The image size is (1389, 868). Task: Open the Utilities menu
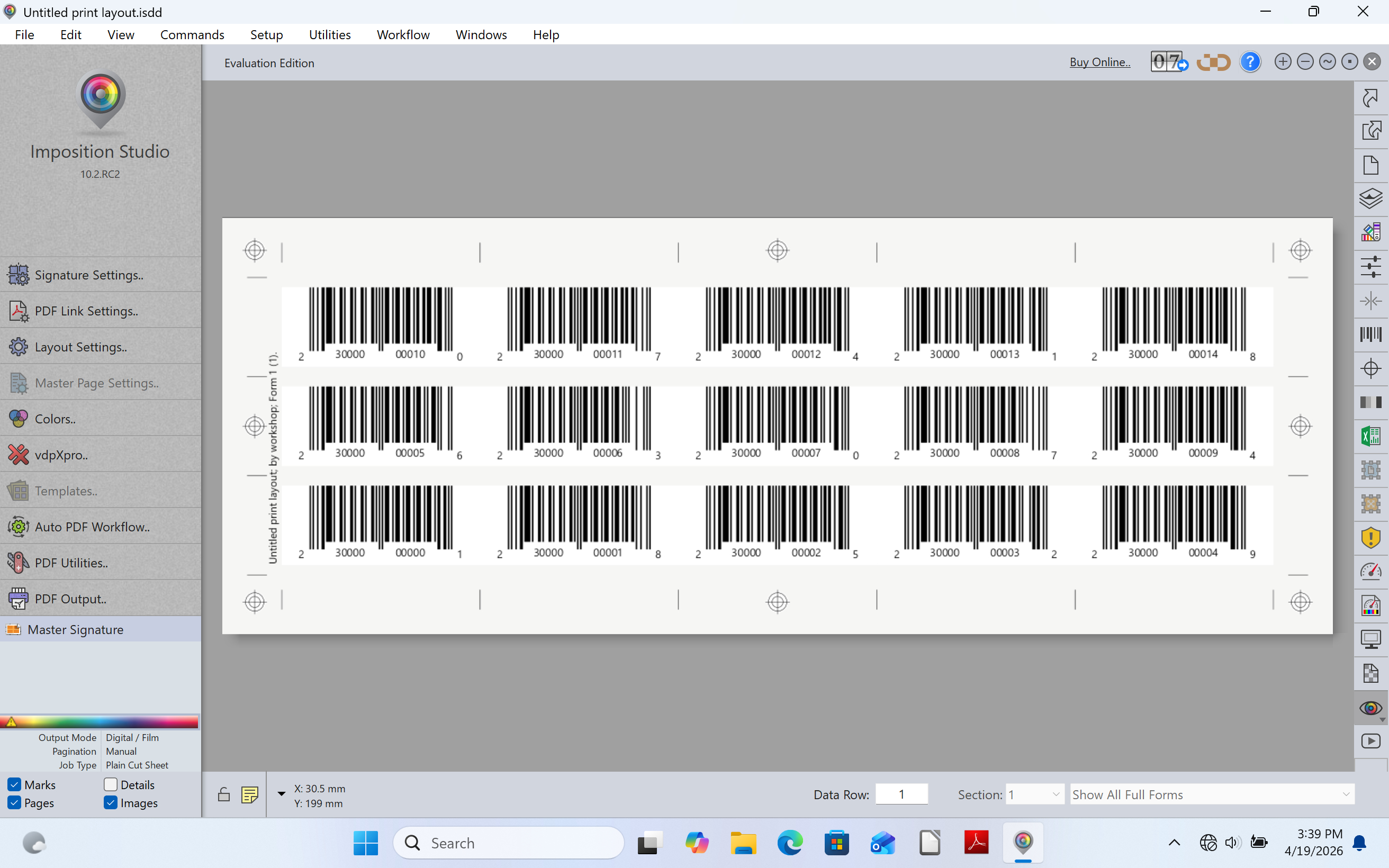pos(329,34)
